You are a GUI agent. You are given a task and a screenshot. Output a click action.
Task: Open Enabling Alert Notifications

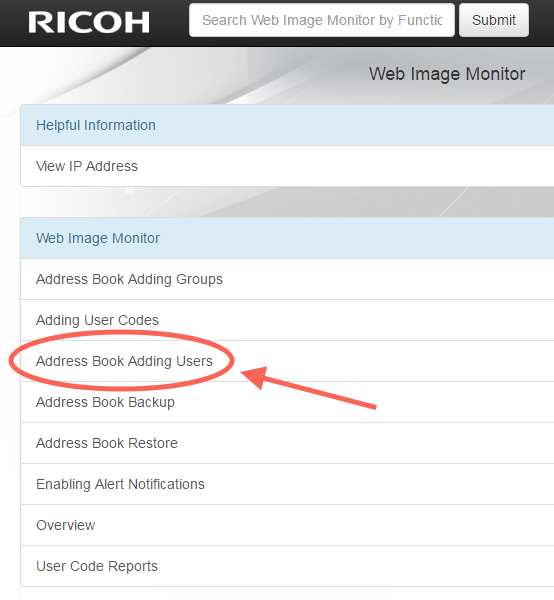click(x=287, y=484)
